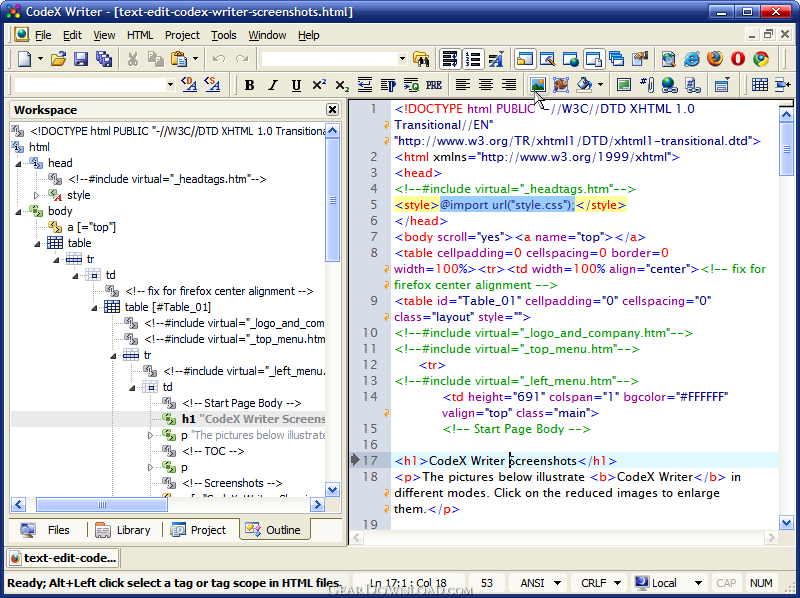Undo the last action with the Undo arrow

pyautogui.click(x=219, y=59)
